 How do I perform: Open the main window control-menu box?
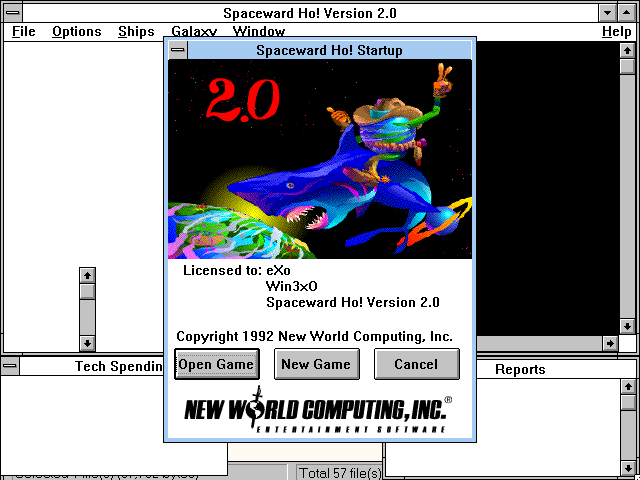[13, 13]
